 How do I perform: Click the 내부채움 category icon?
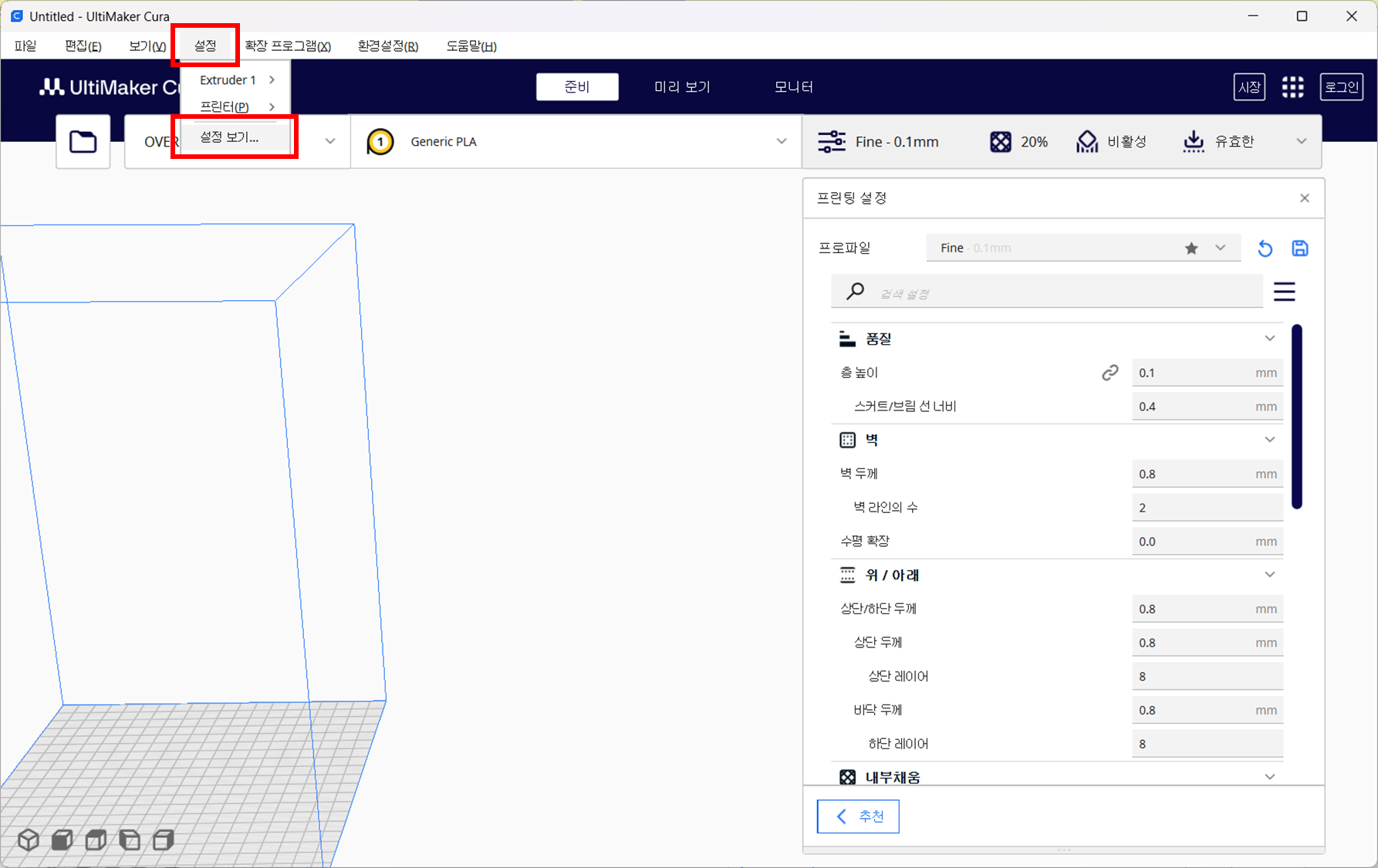coord(847,777)
